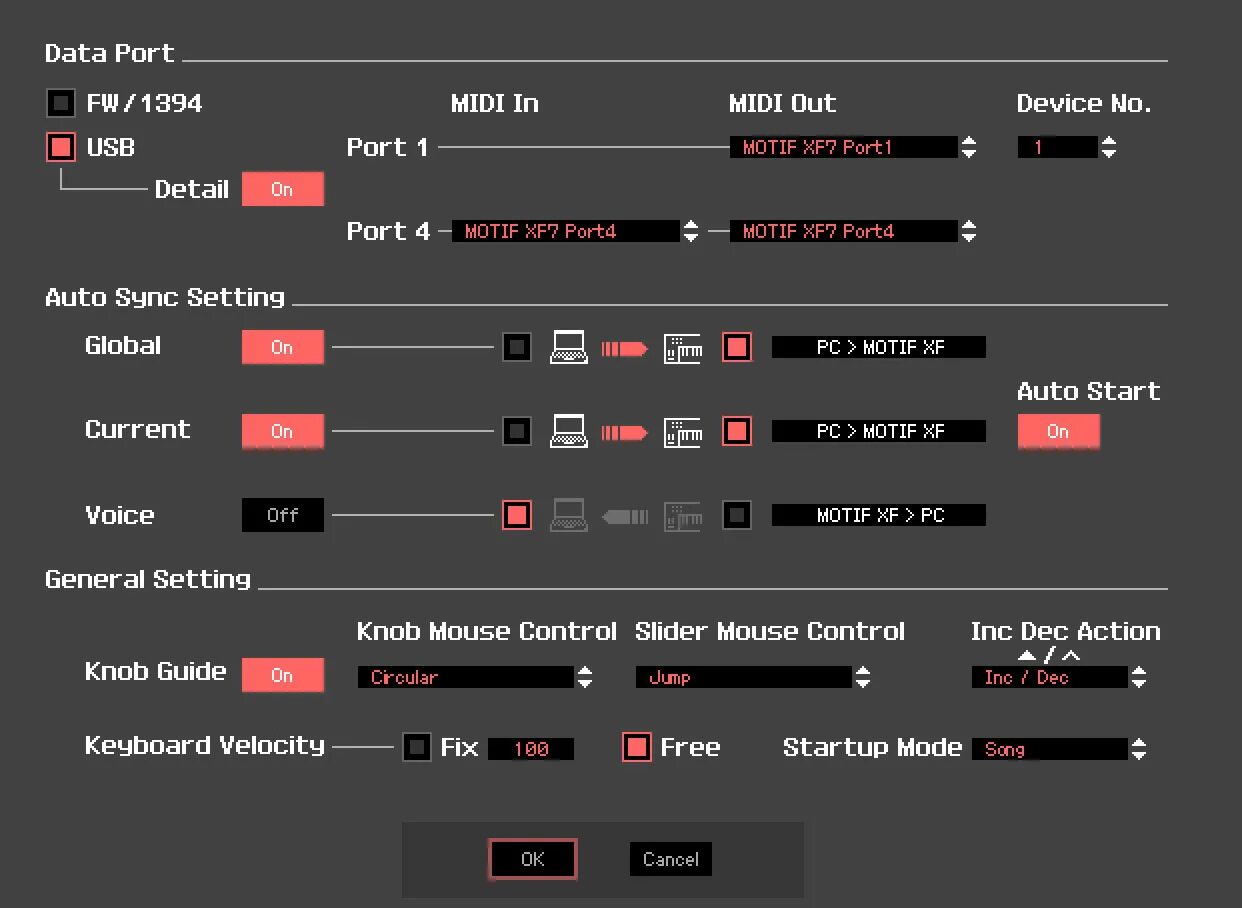Screen dimensions: 1242x908
Task: Toggle Current PC > MOTIF XF direction checkbox
Action: (737, 431)
